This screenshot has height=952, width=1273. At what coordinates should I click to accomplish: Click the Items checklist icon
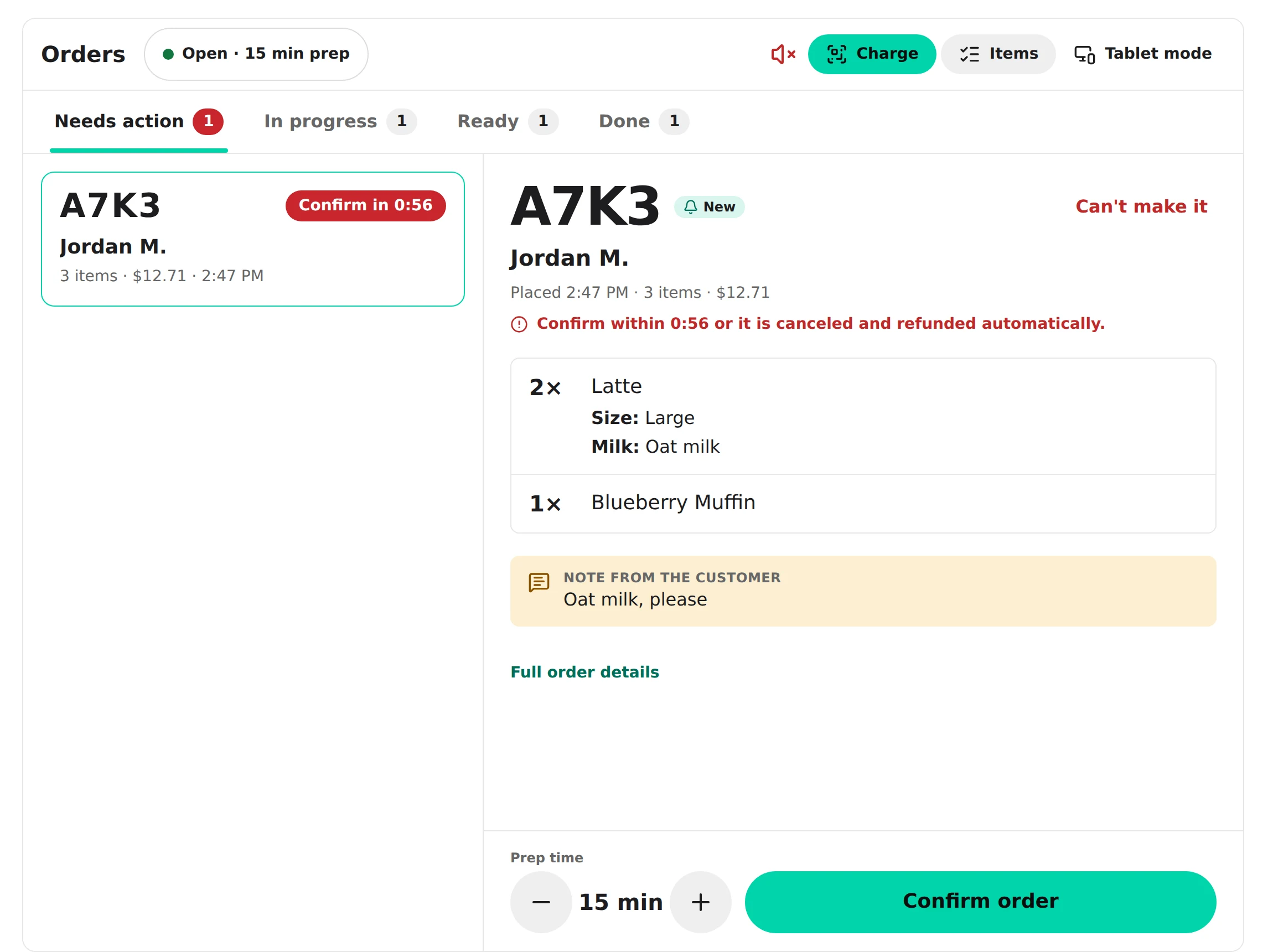[969, 54]
